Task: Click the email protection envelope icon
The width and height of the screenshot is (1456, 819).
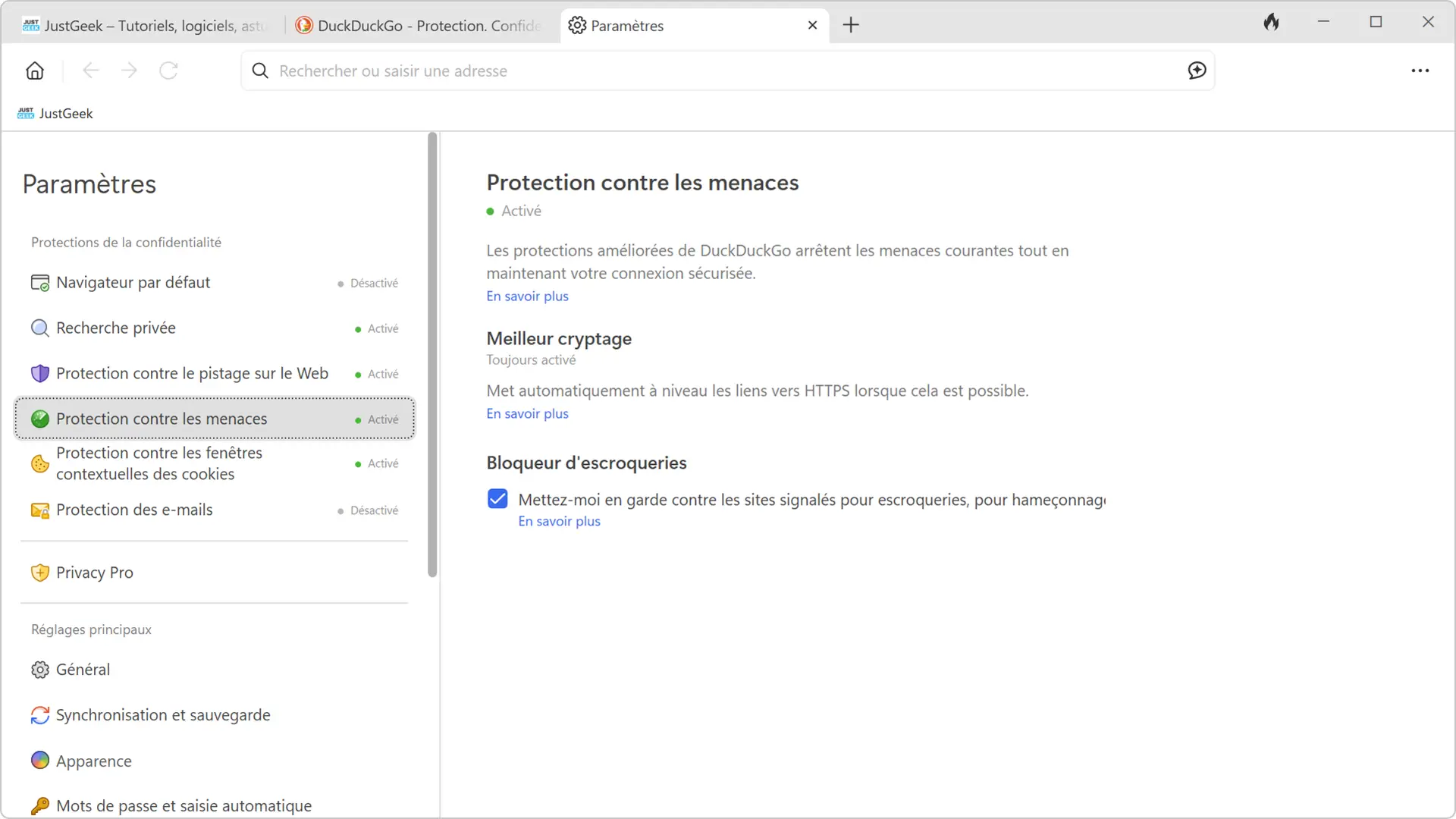Action: click(x=40, y=510)
